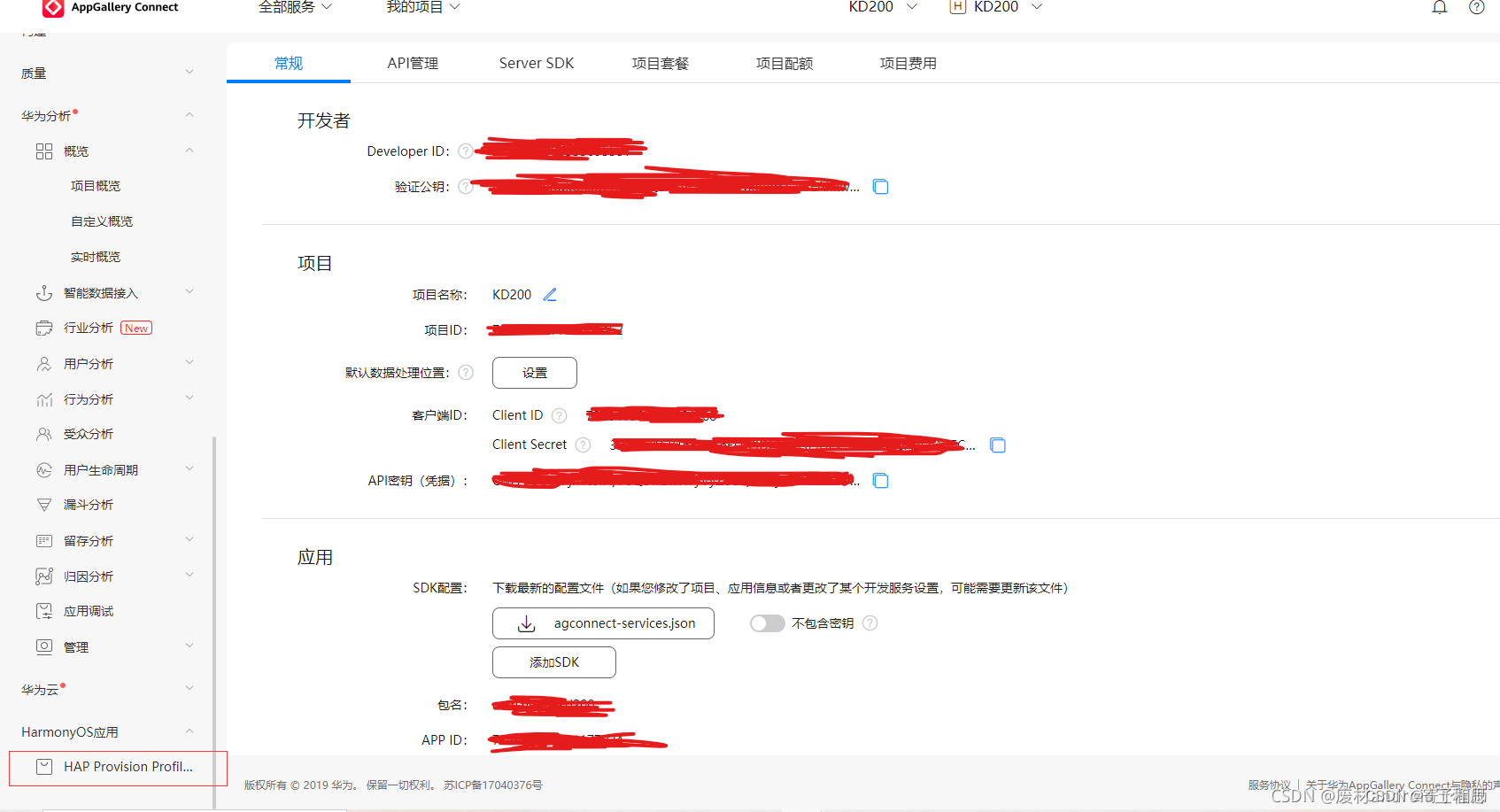
Task: Click the 概览 grid icon
Action: pyautogui.click(x=44, y=151)
